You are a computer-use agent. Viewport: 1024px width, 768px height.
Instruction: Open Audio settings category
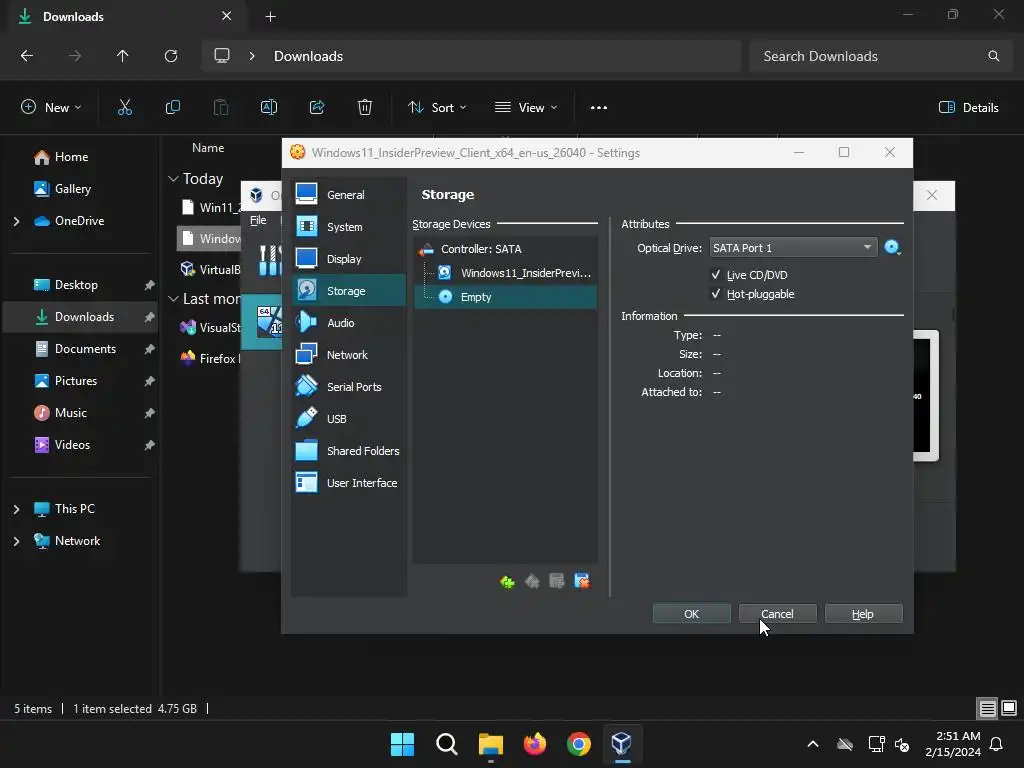coord(348,323)
